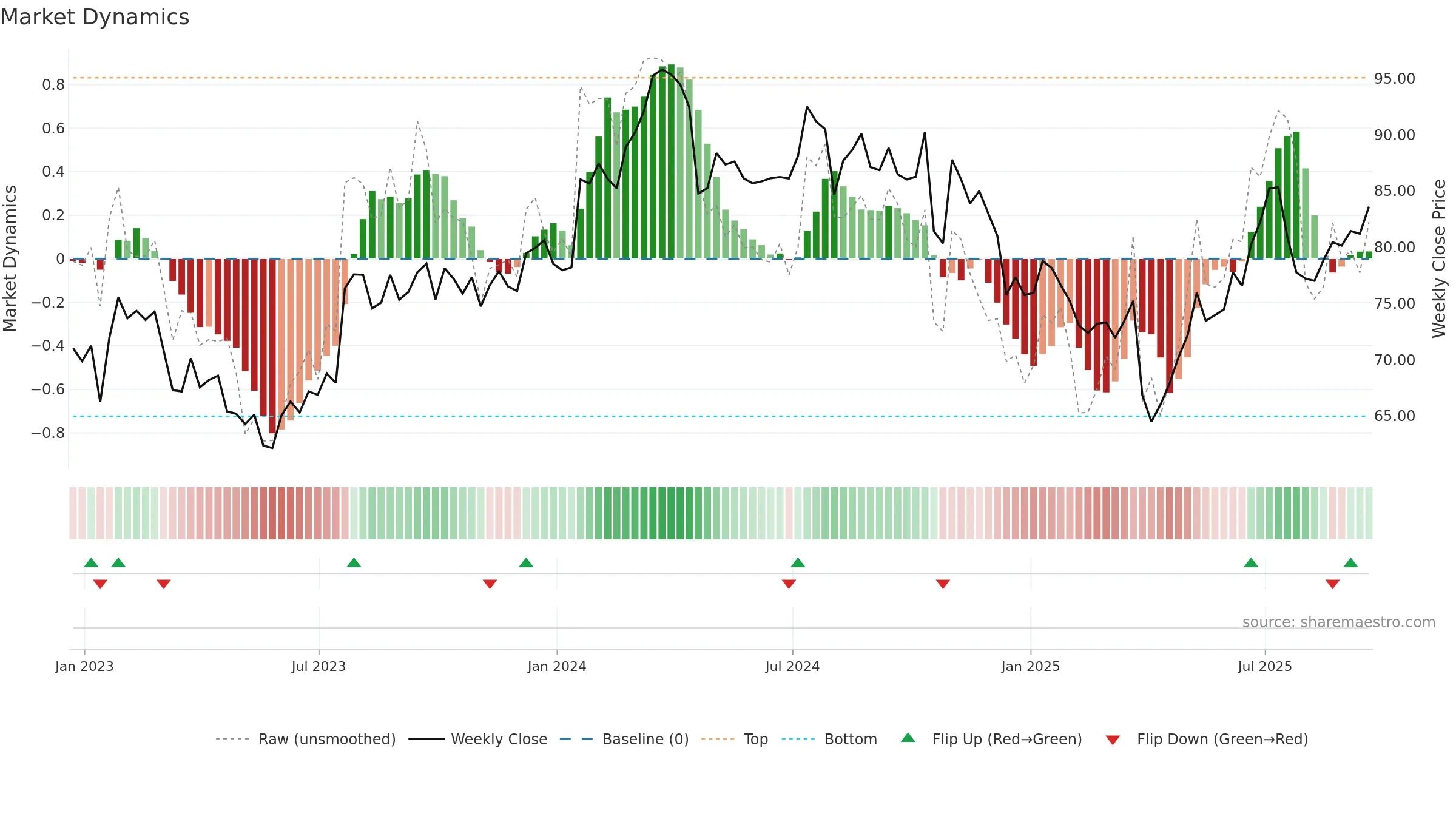The image size is (1456, 819).
Task: Click the cyan dashed Bottom threshold line
Action: [720, 416]
